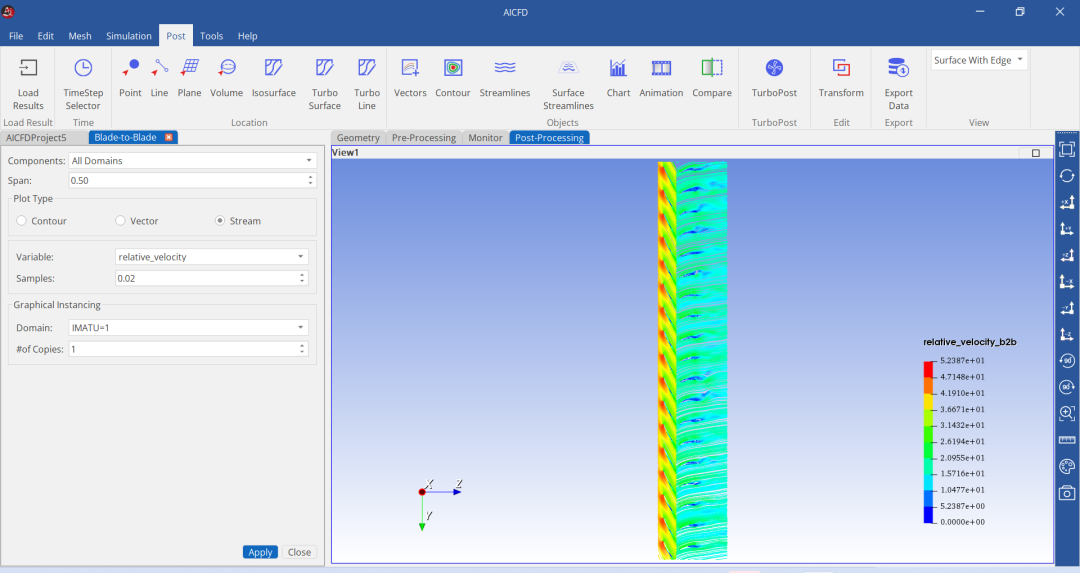The width and height of the screenshot is (1080, 573).
Task: Add a Streamlines object
Action: coord(505,78)
